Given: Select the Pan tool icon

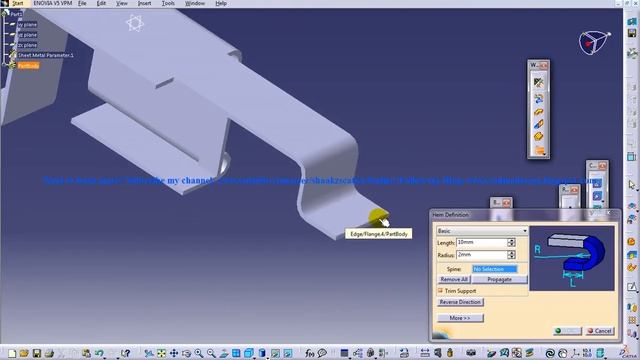Looking at the screenshot, I should point(174,353).
